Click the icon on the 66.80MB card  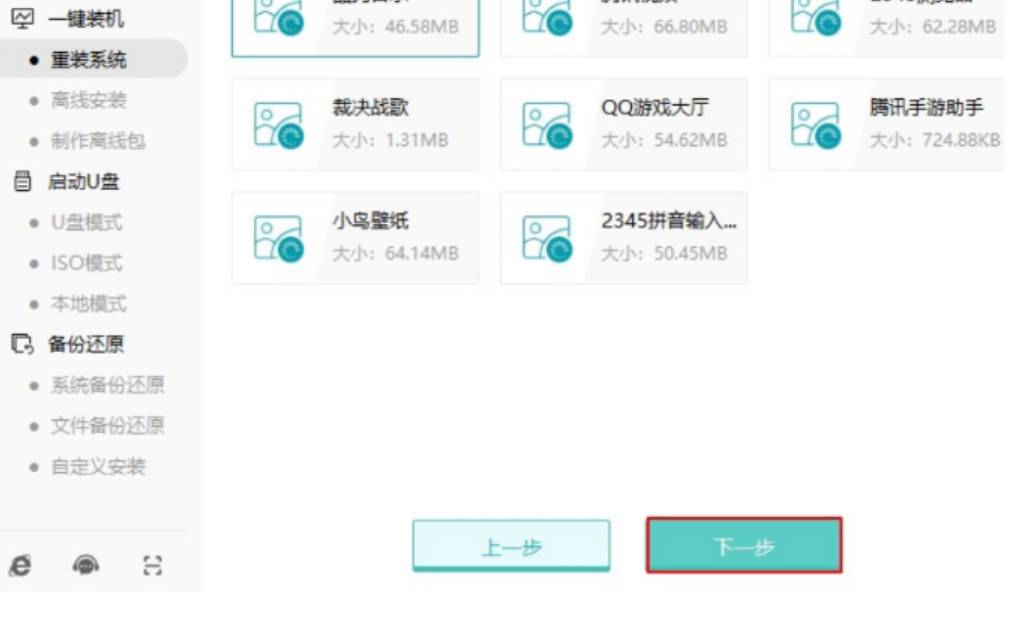547,17
